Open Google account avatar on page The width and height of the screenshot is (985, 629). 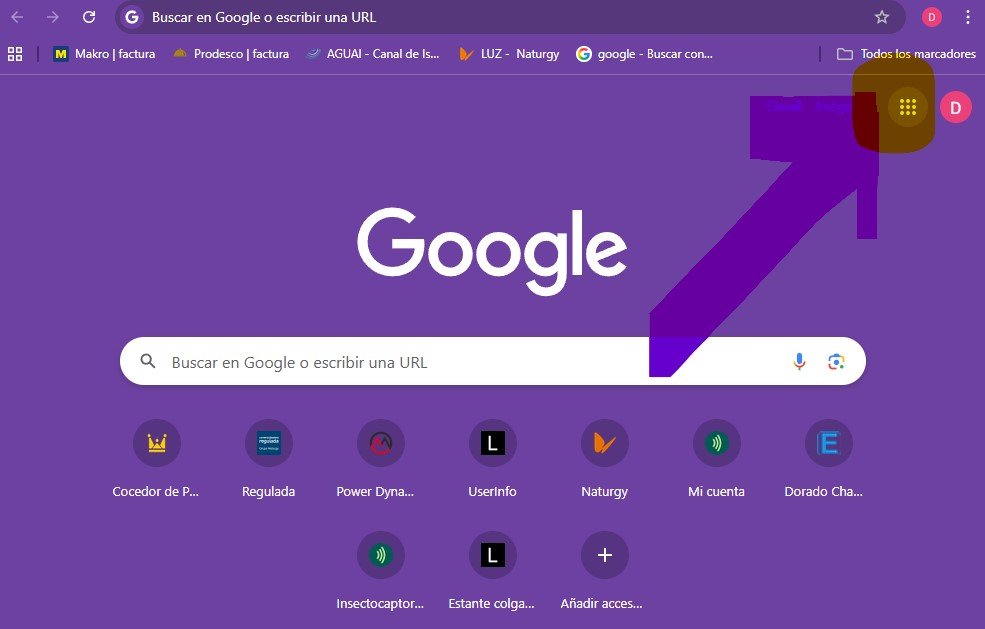click(x=955, y=107)
